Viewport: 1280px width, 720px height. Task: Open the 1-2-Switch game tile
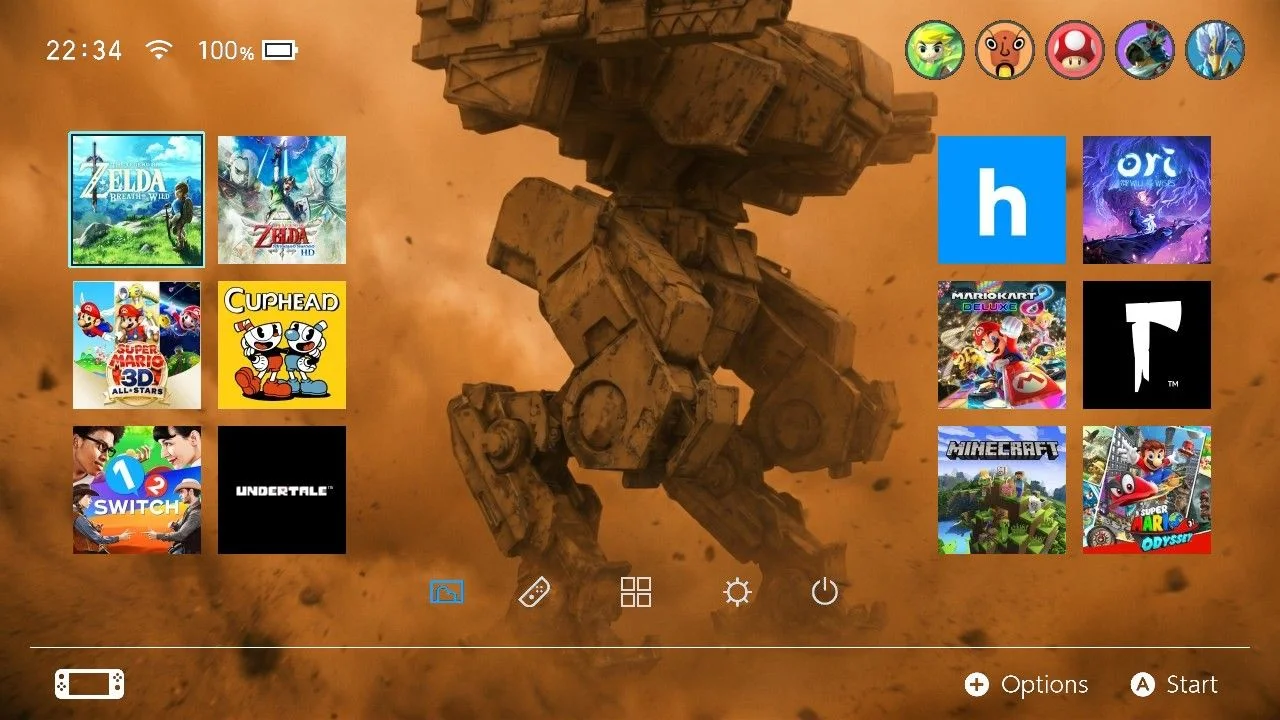coord(137,490)
